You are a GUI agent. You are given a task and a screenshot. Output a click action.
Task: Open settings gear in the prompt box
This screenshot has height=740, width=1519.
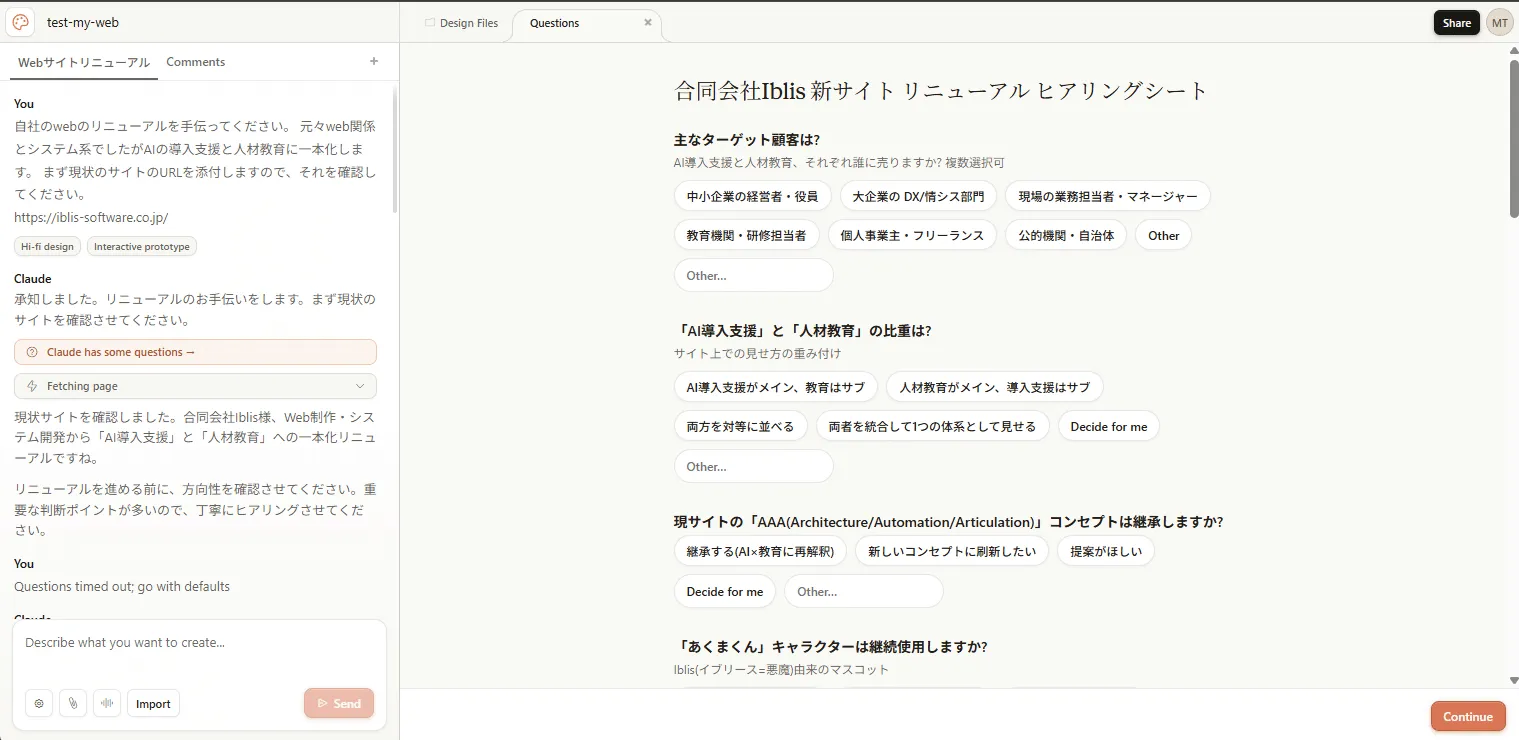[39, 703]
